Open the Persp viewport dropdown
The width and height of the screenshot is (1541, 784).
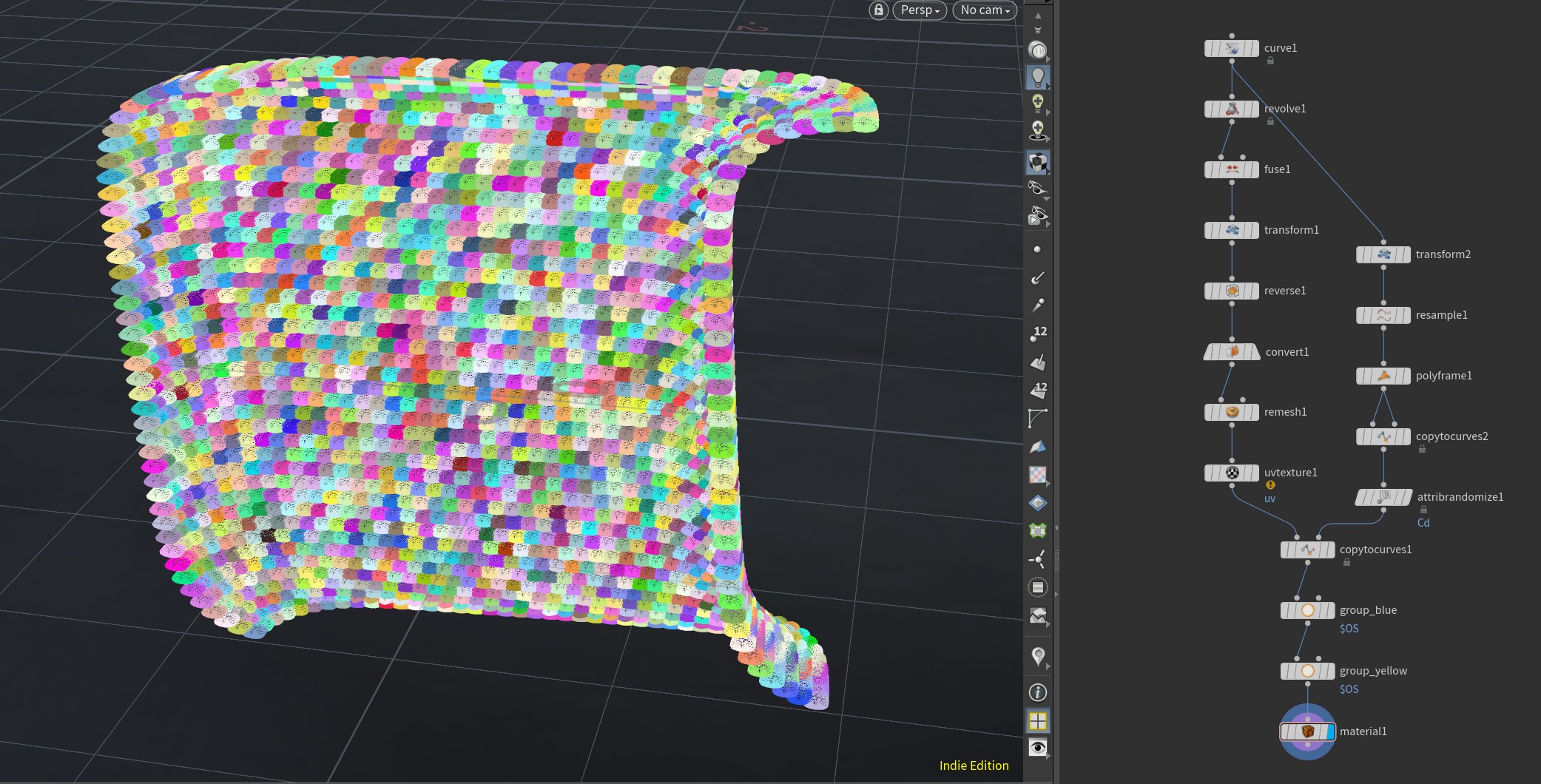click(x=920, y=10)
